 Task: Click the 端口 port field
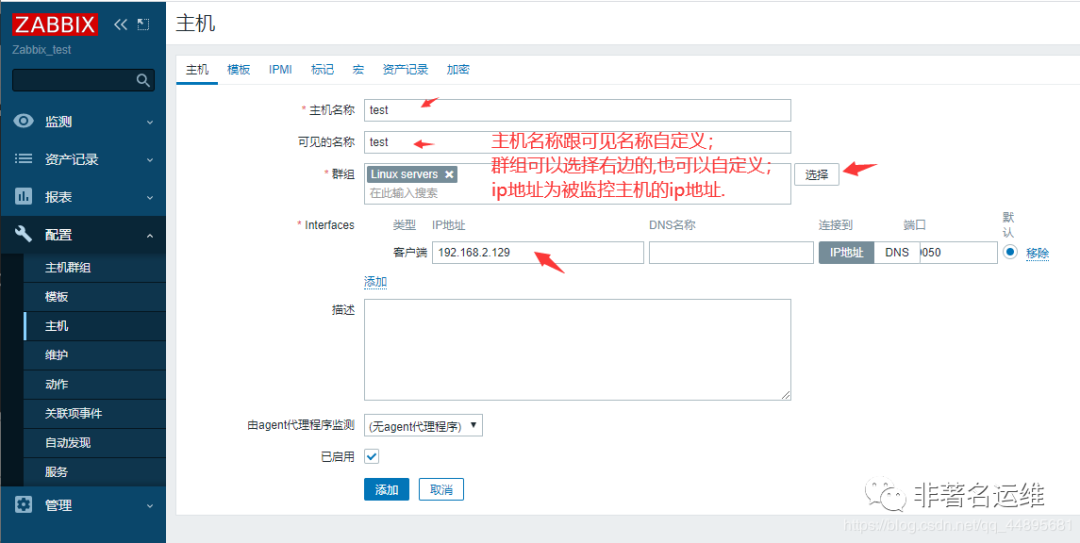[x=958, y=252]
